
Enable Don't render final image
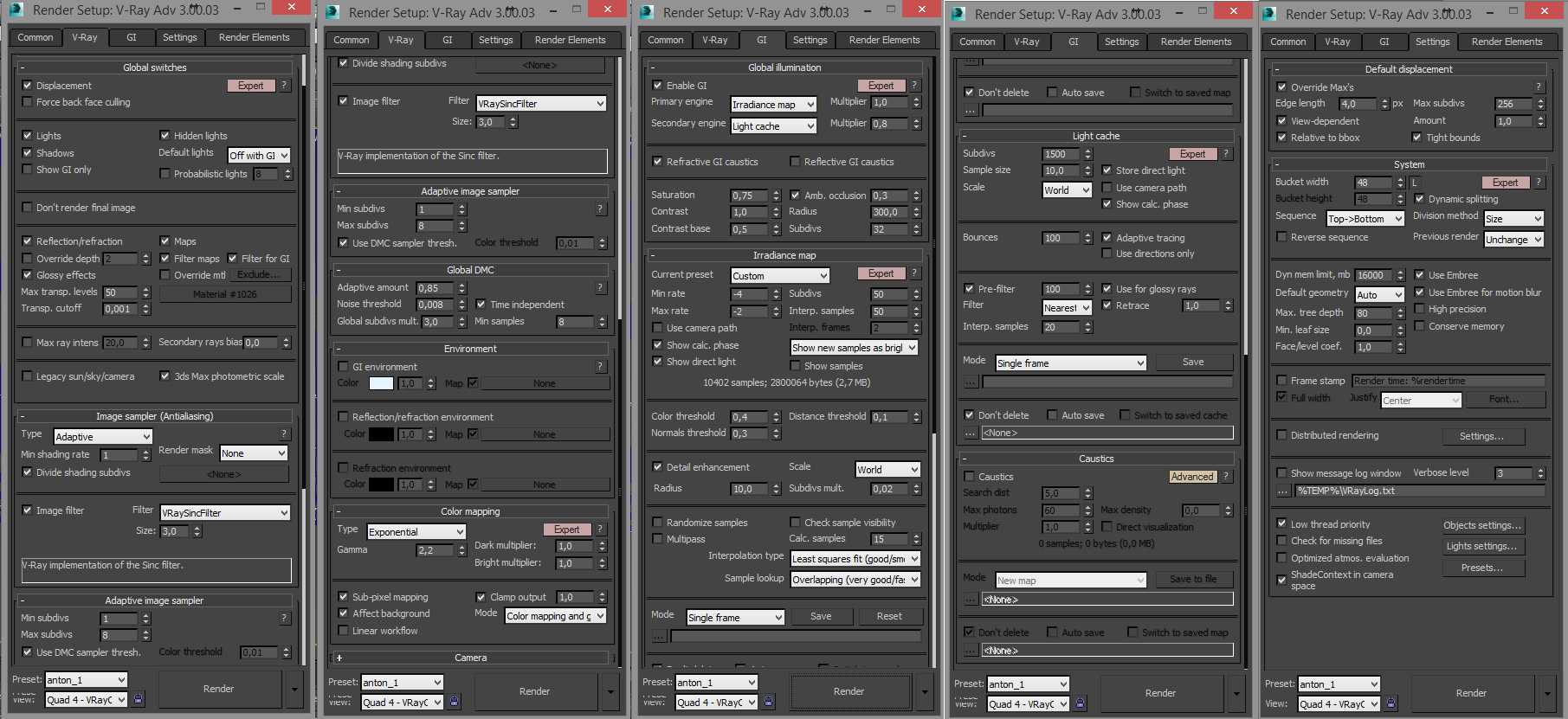click(28, 208)
